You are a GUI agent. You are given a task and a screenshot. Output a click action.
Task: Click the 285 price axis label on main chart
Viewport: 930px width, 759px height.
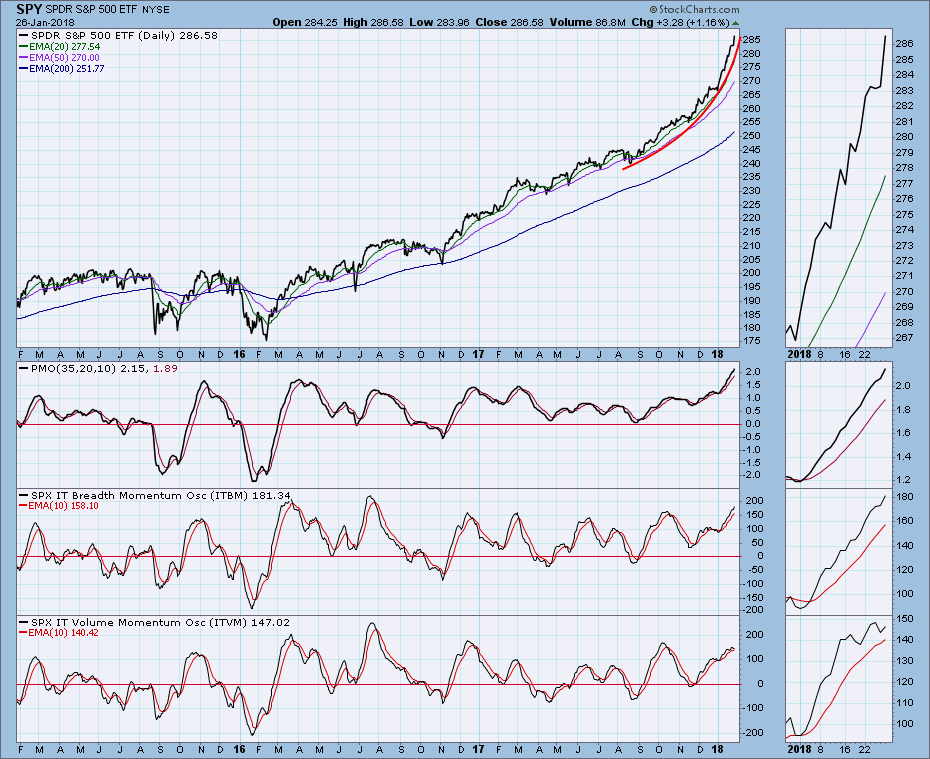click(751, 40)
